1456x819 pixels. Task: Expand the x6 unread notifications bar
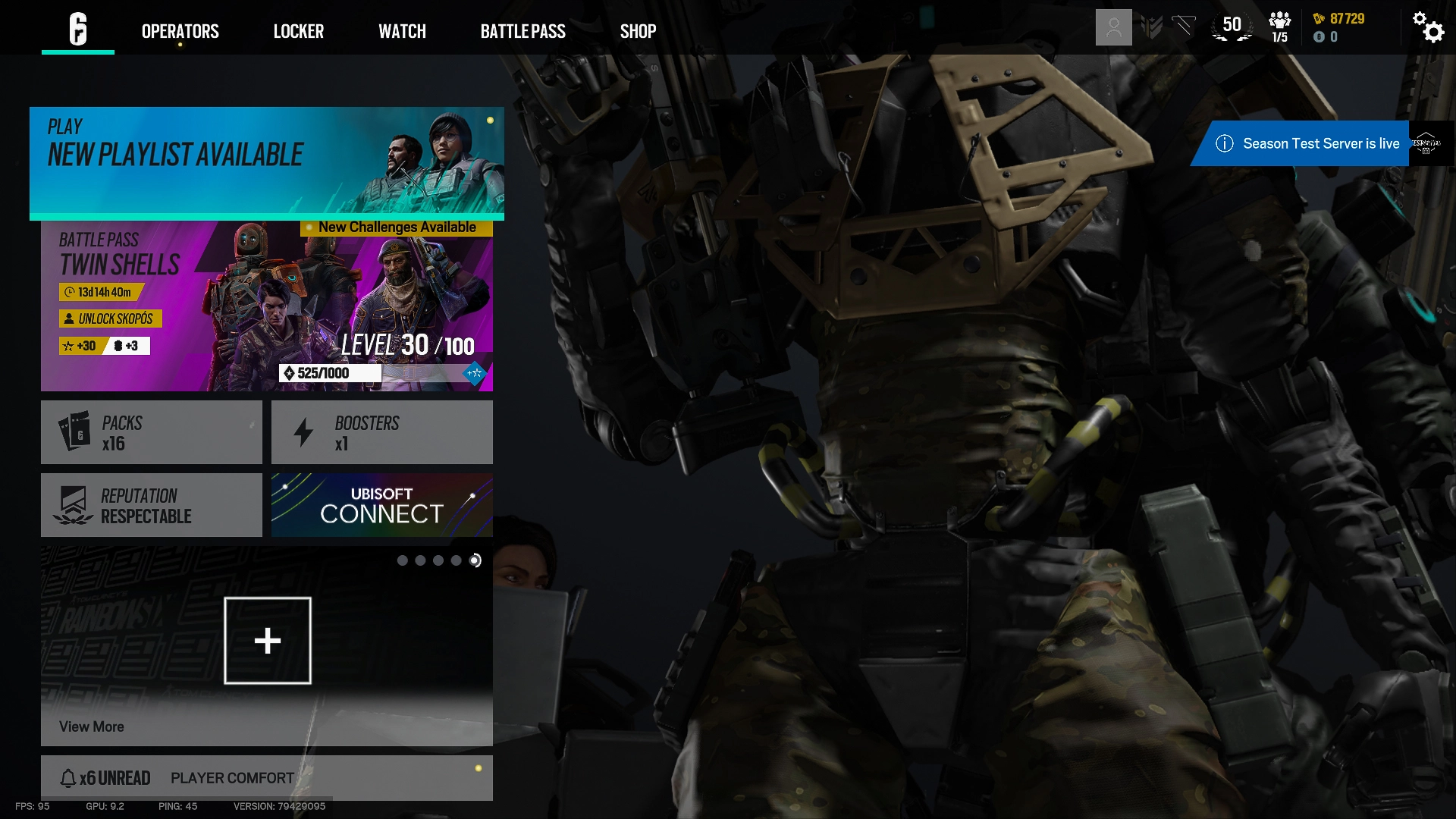click(x=266, y=778)
